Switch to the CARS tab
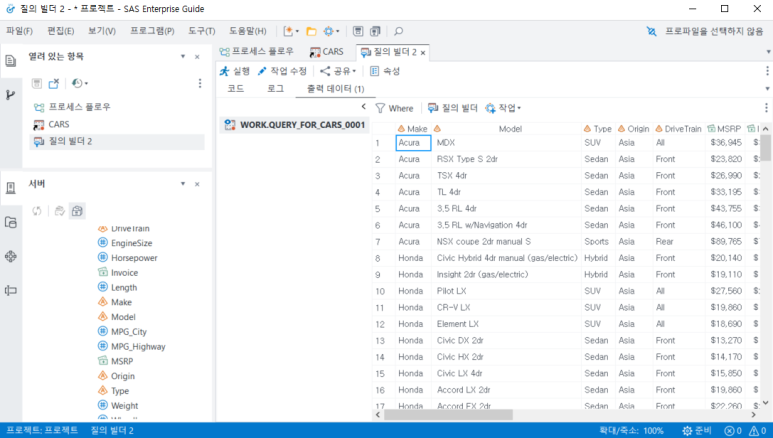773x438 pixels. 327,52
